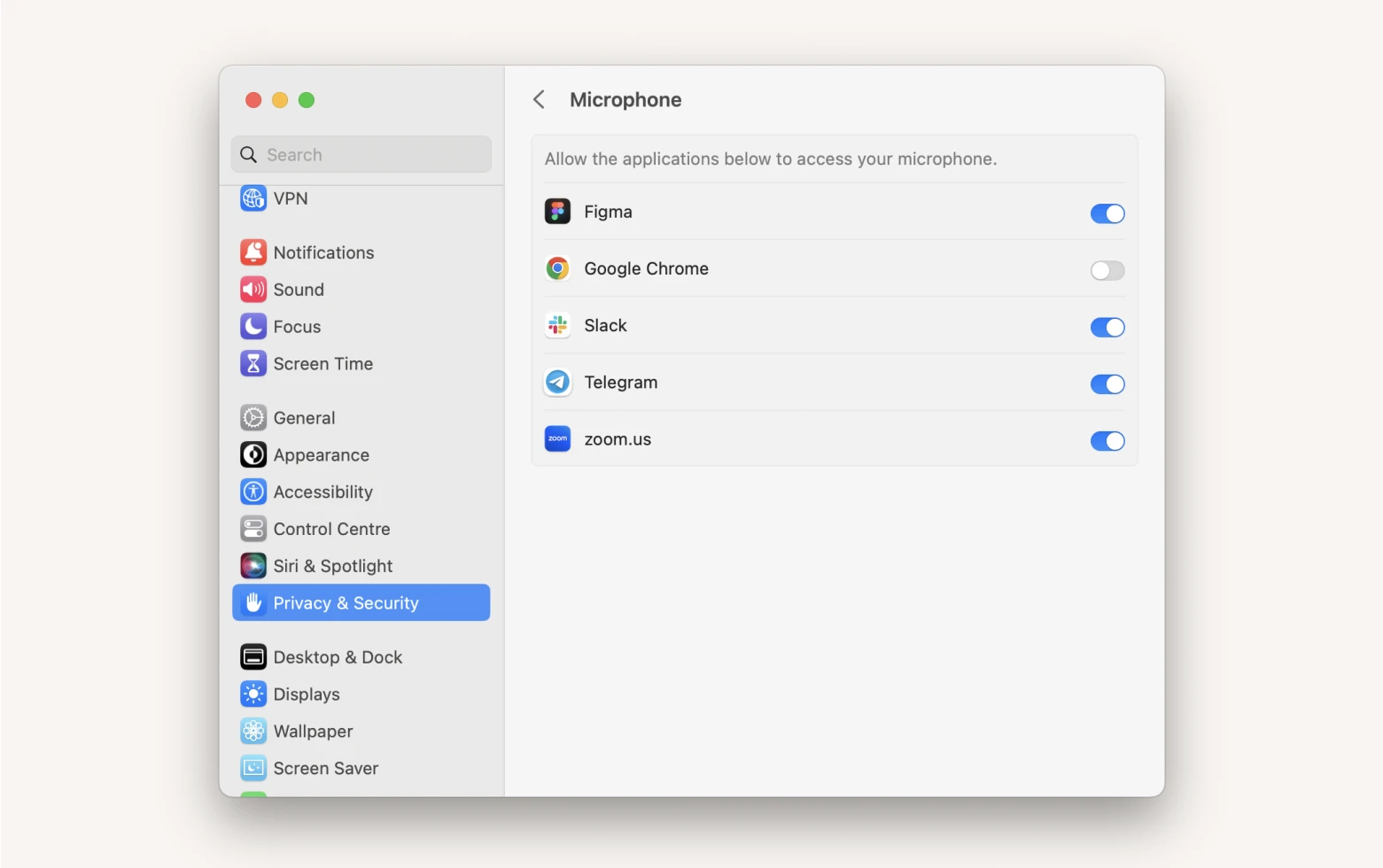The height and width of the screenshot is (868, 1383).
Task: Select Focus in the sidebar
Action: coord(361,327)
